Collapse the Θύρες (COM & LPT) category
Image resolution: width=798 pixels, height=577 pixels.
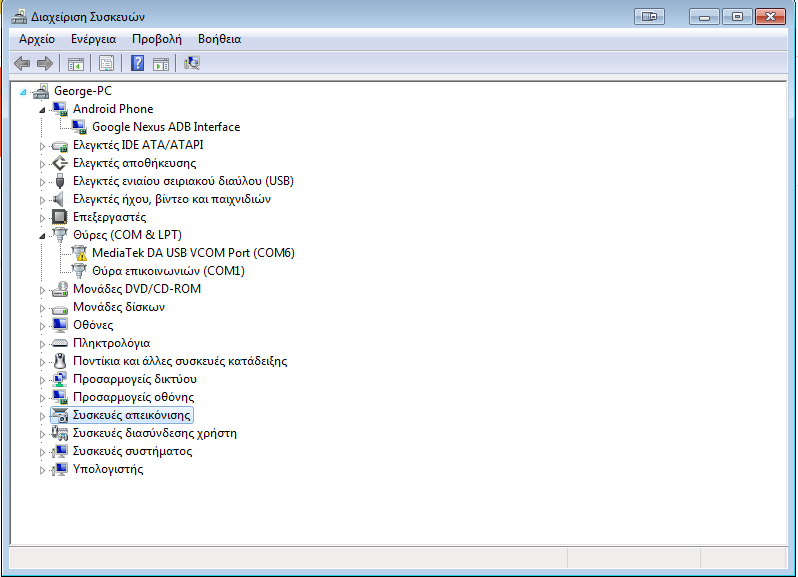pyautogui.click(x=43, y=235)
